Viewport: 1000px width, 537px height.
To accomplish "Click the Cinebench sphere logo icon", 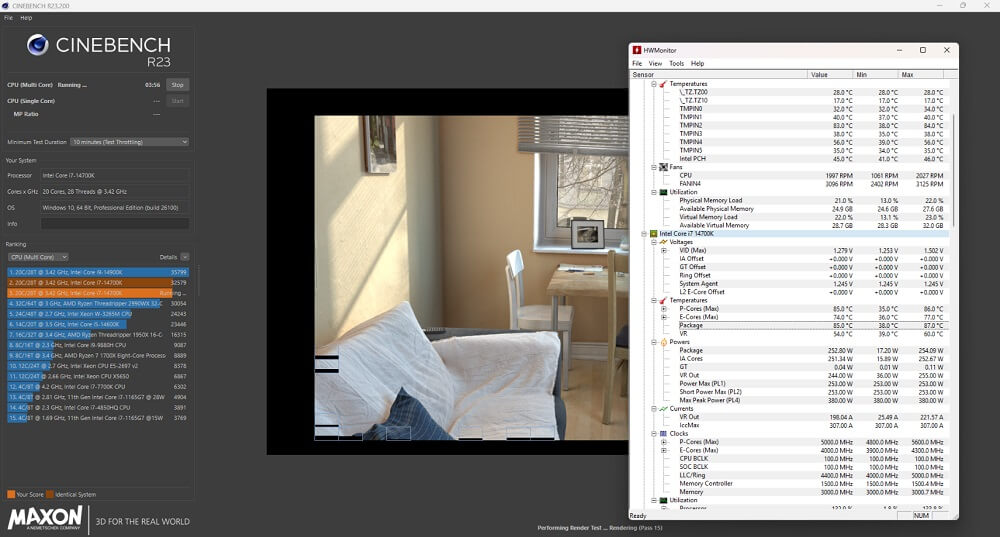I will click(39, 46).
